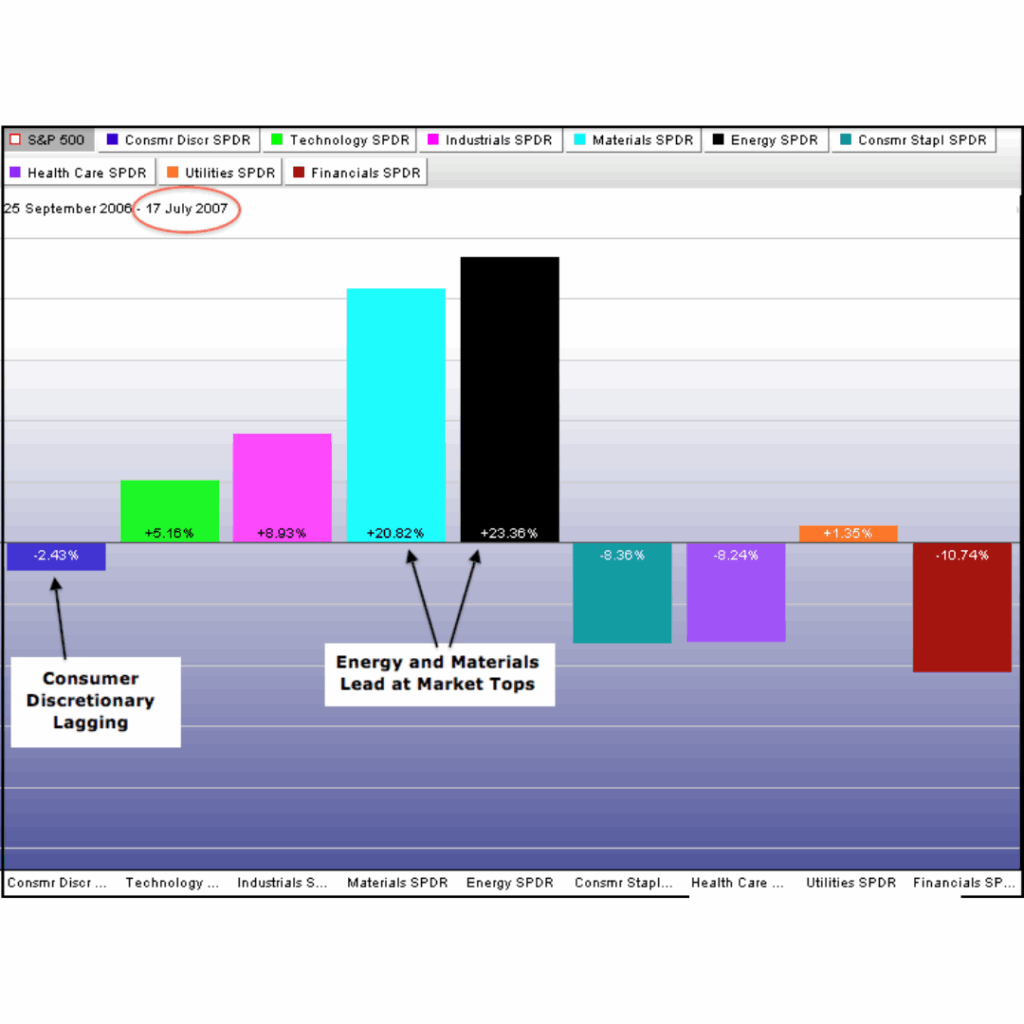
Task: Click the purple Health Care SPDR swatch
Action: point(15,173)
